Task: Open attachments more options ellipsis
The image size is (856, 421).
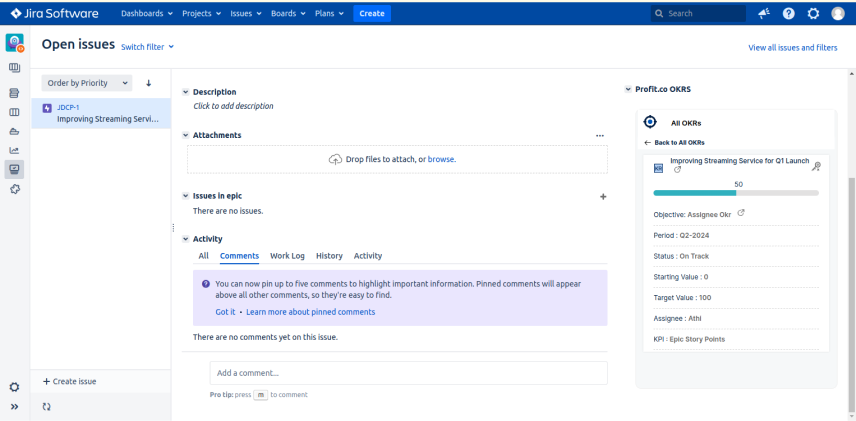Action: click(x=600, y=135)
